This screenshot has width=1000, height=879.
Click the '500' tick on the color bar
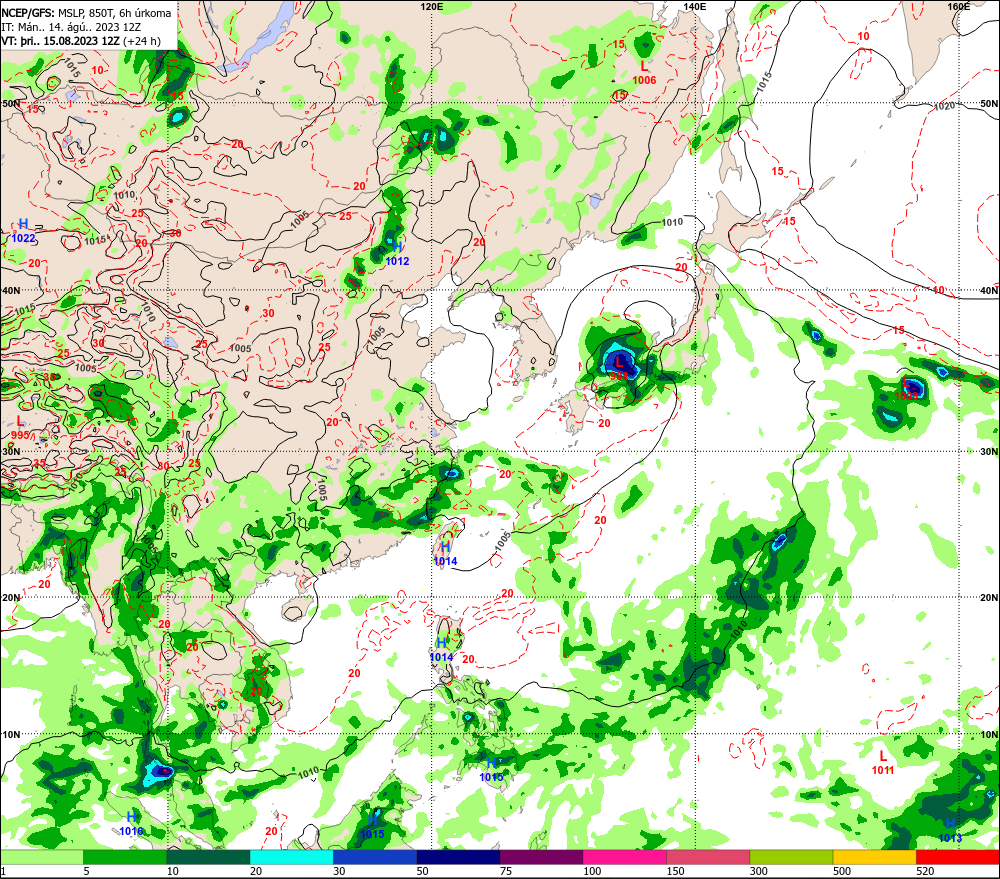pyautogui.click(x=842, y=871)
